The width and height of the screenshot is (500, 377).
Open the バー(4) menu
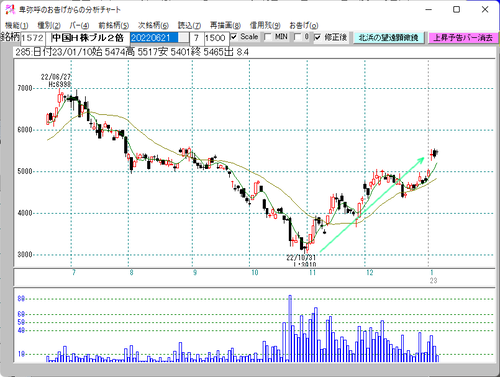click(x=79, y=25)
